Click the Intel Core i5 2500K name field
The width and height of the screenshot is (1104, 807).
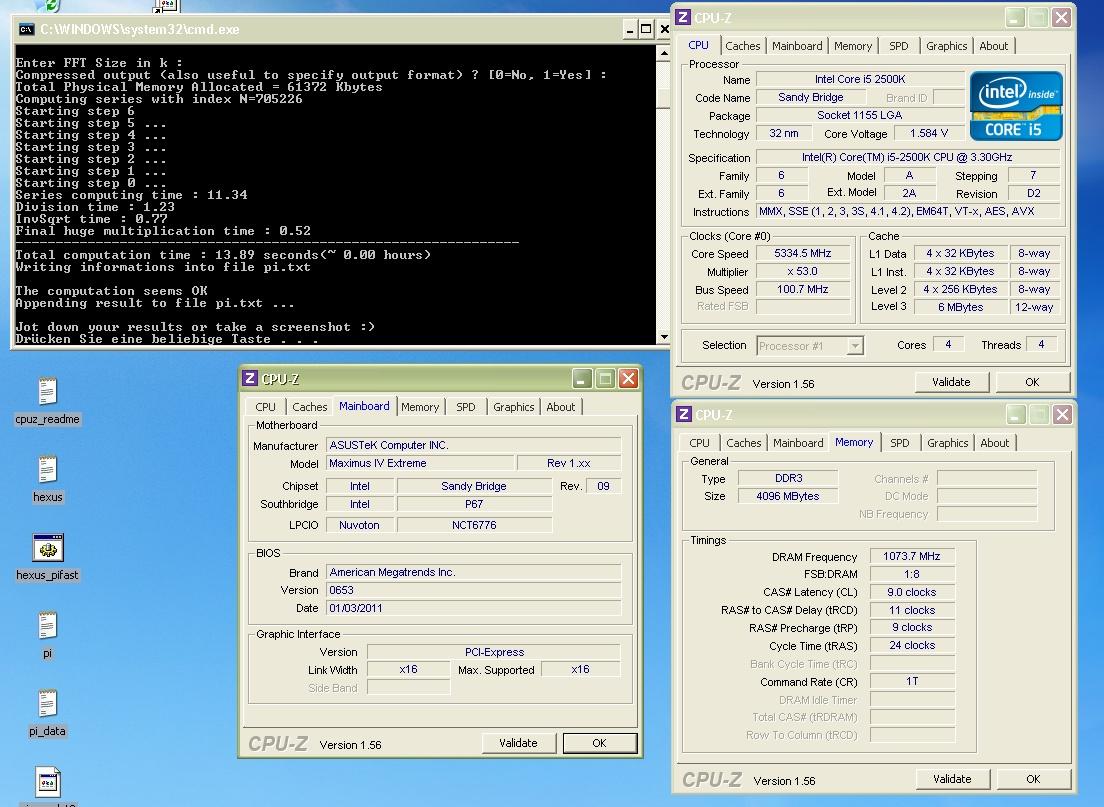(x=860, y=80)
